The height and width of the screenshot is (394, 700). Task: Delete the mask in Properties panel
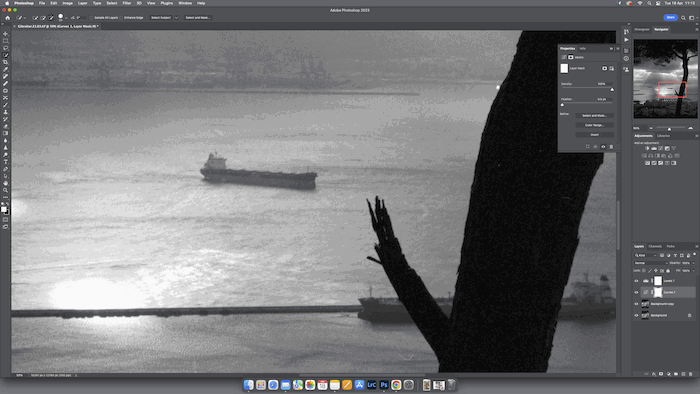click(x=611, y=146)
